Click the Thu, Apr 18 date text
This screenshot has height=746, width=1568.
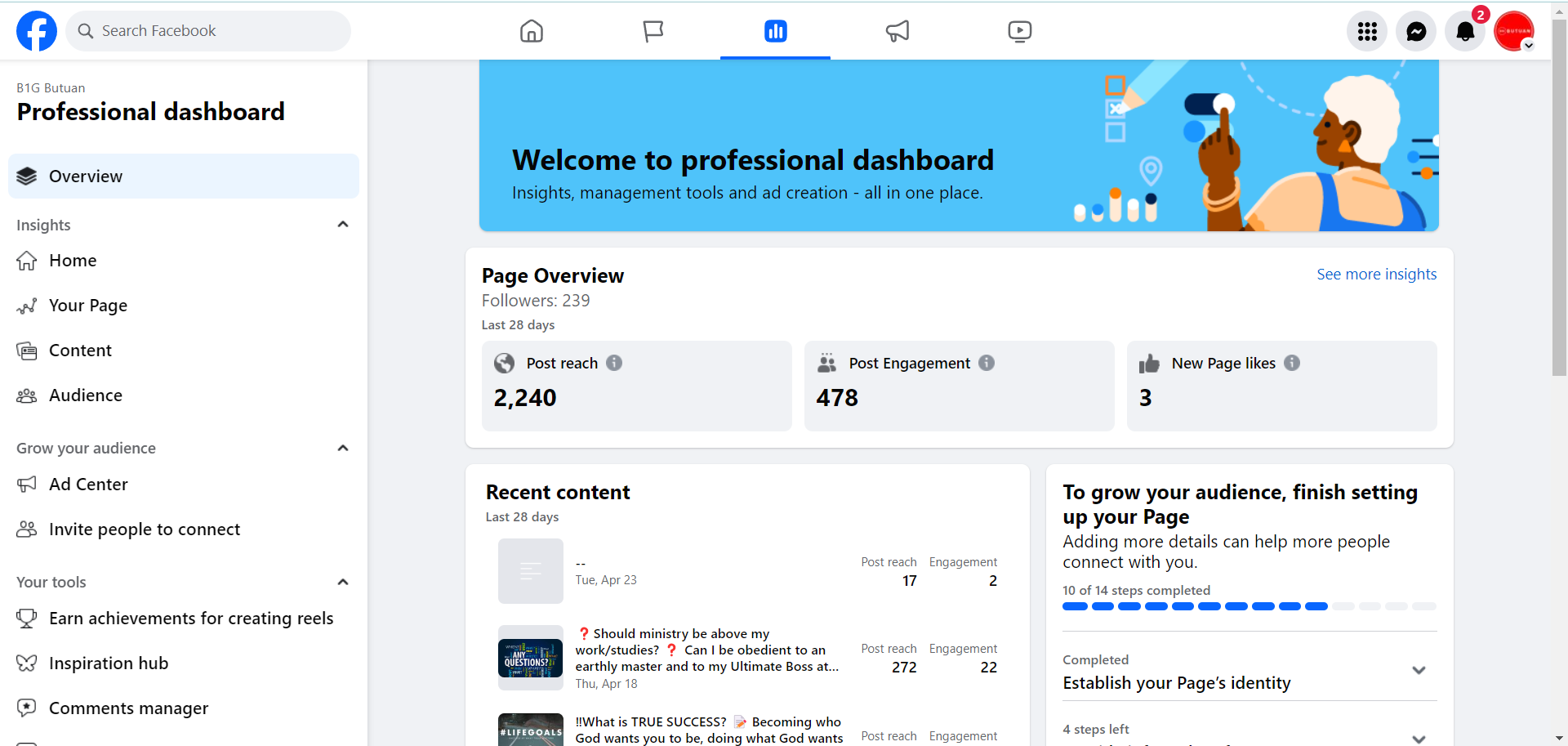[606, 684]
